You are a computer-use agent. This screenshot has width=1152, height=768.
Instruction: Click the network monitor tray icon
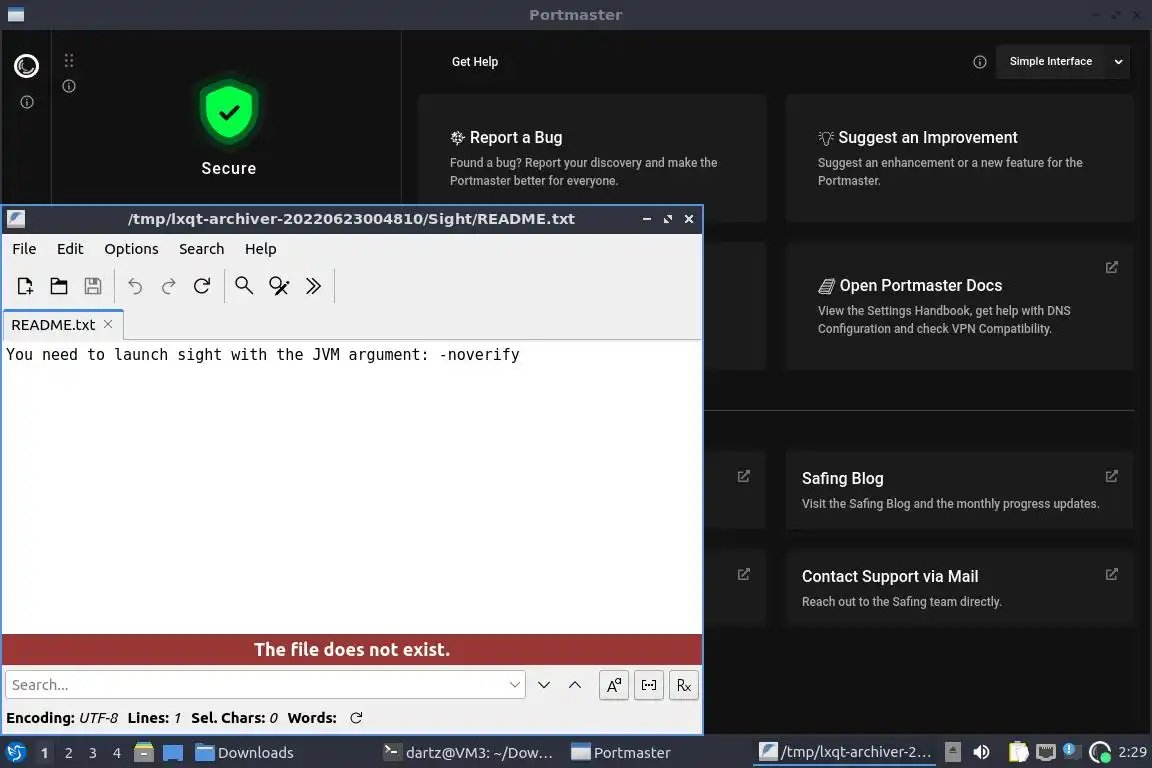click(1045, 752)
